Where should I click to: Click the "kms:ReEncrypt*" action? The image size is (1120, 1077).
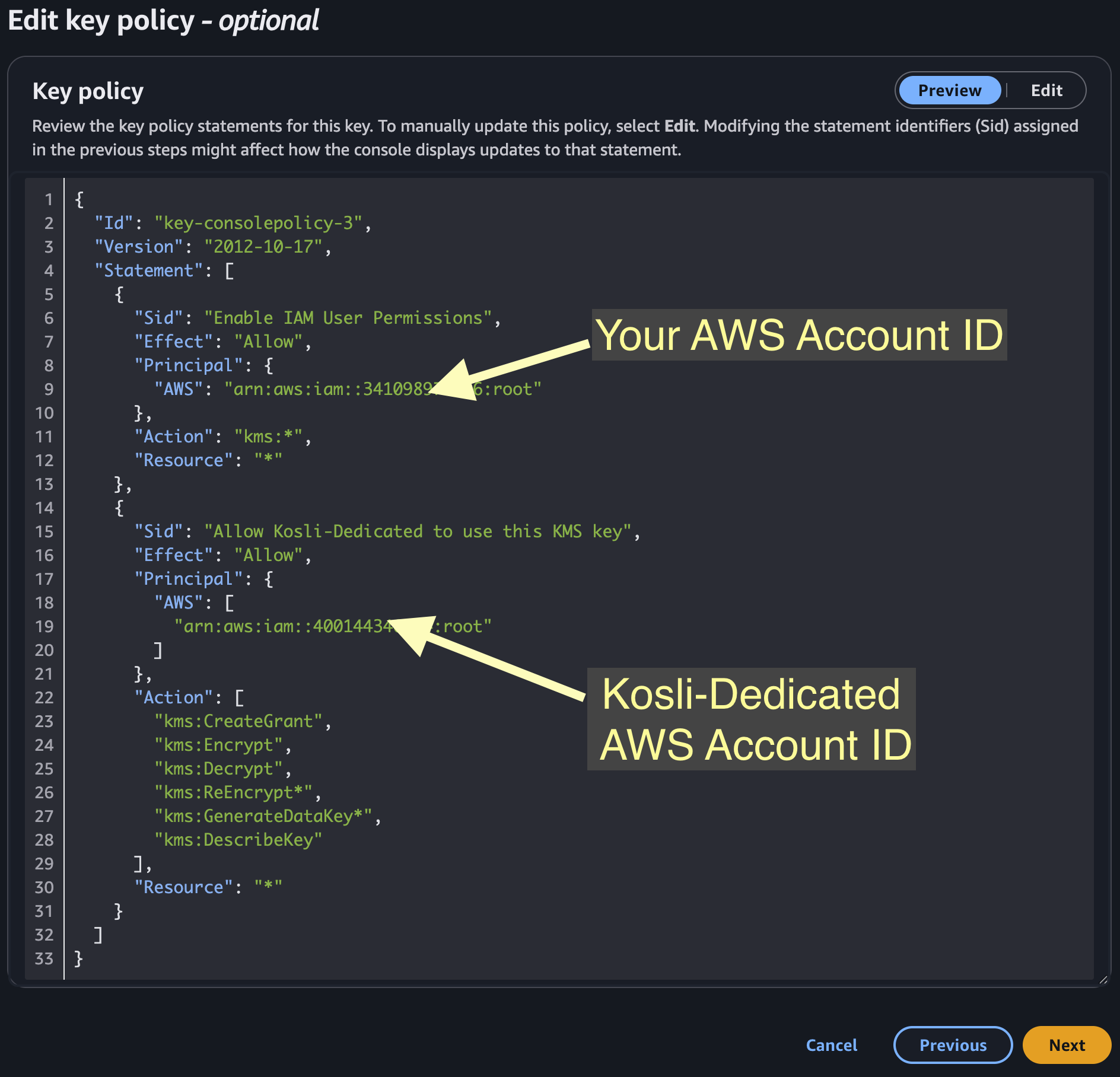pos(233,792)
